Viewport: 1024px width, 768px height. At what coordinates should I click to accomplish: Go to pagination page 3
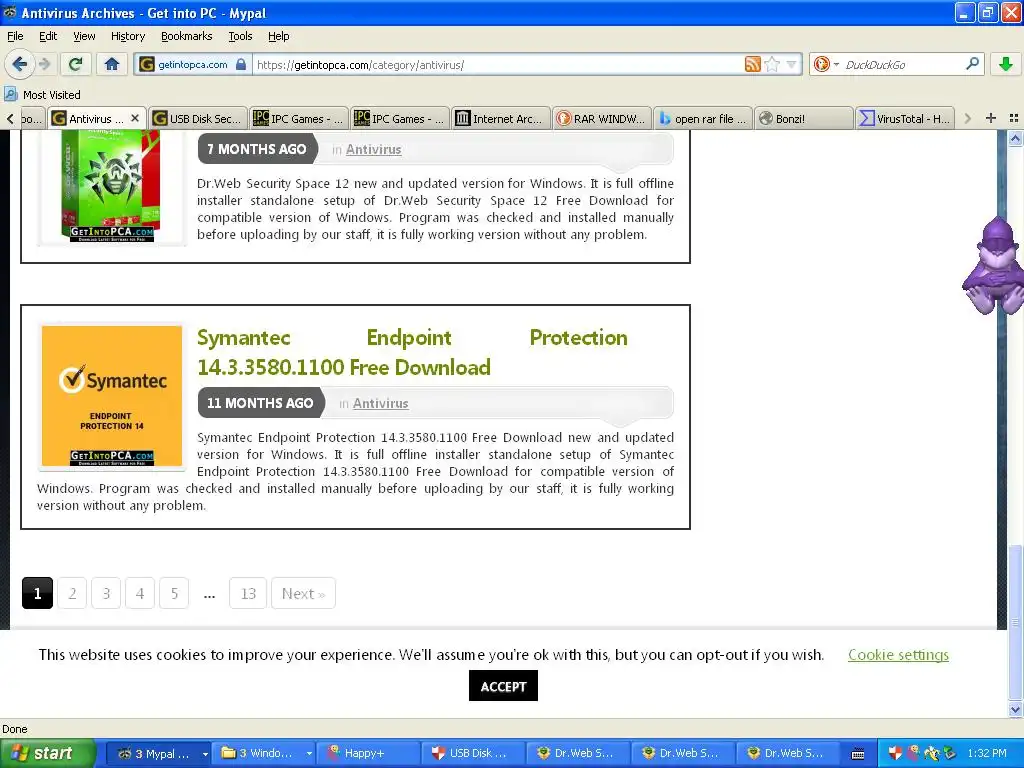tap(106, 593)
